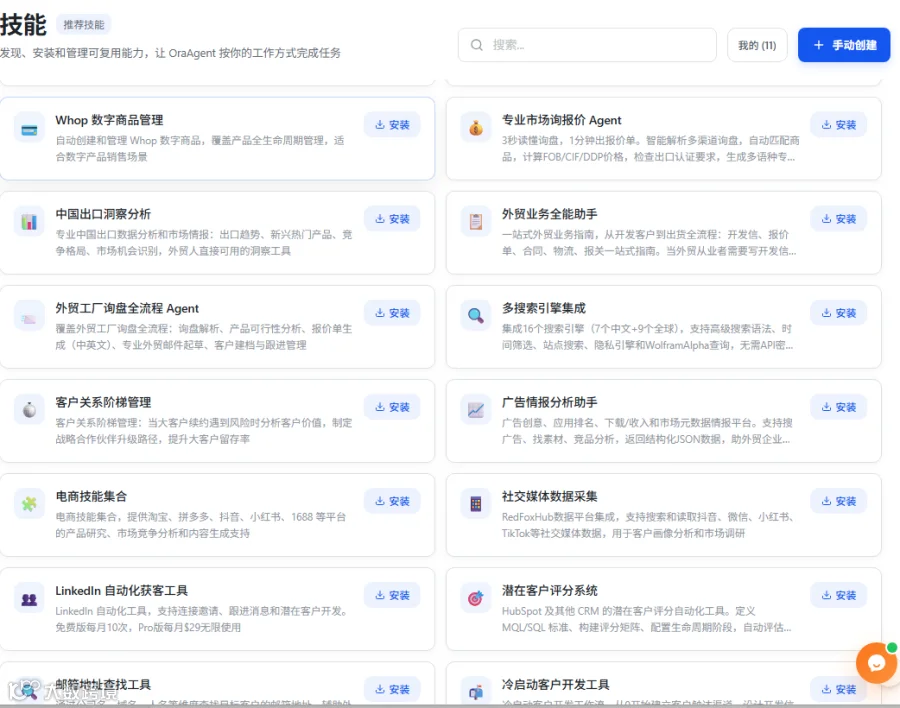The width and height of the screenshot is (900, 708).
Task: Install 外贸工厂询盘全流程 Agent skill
Action: pyautogui.click(x=392, y=313)
